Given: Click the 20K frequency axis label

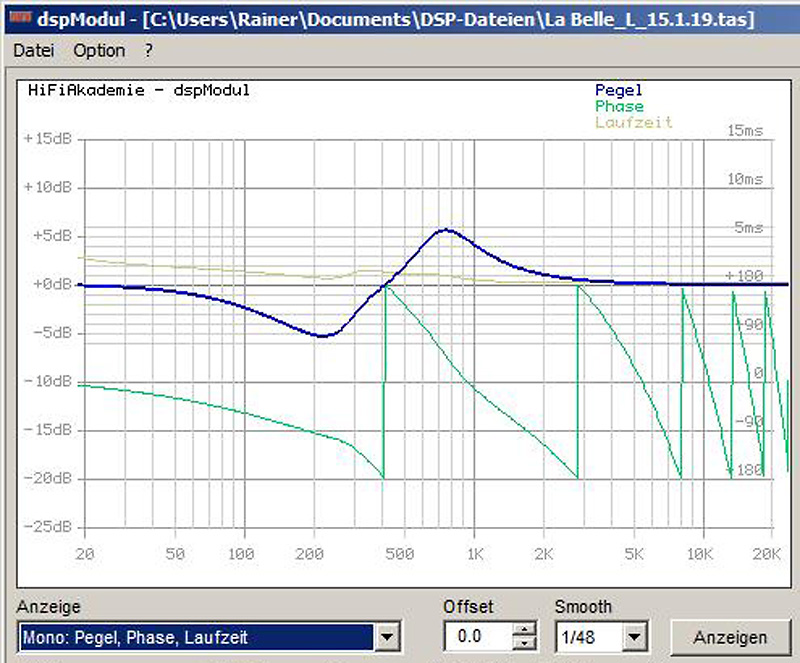Looking at the screenshot, I should pyautogui.click(x=767, y=554).
